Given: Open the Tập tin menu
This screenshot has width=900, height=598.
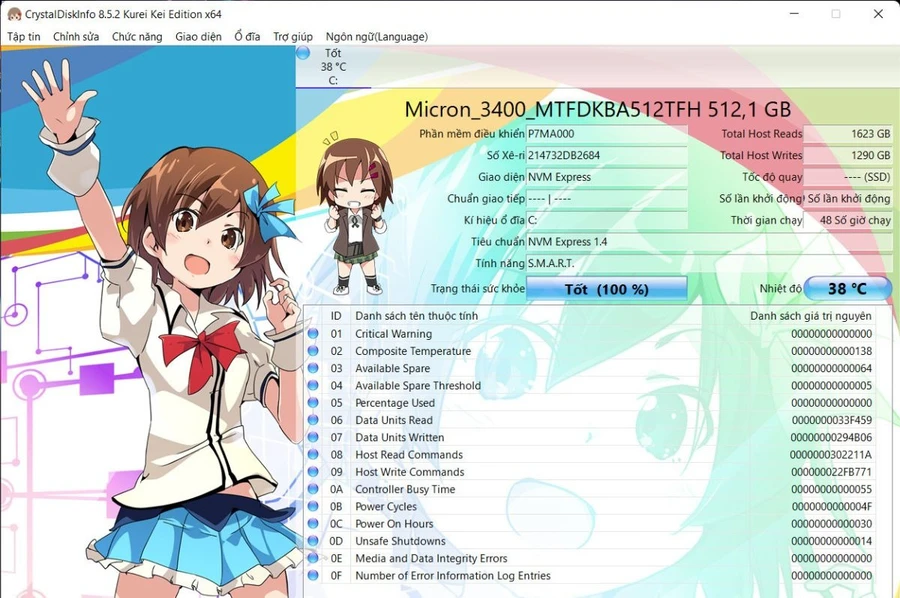Looking at the screenshot, I should click(x=24, y=37).
